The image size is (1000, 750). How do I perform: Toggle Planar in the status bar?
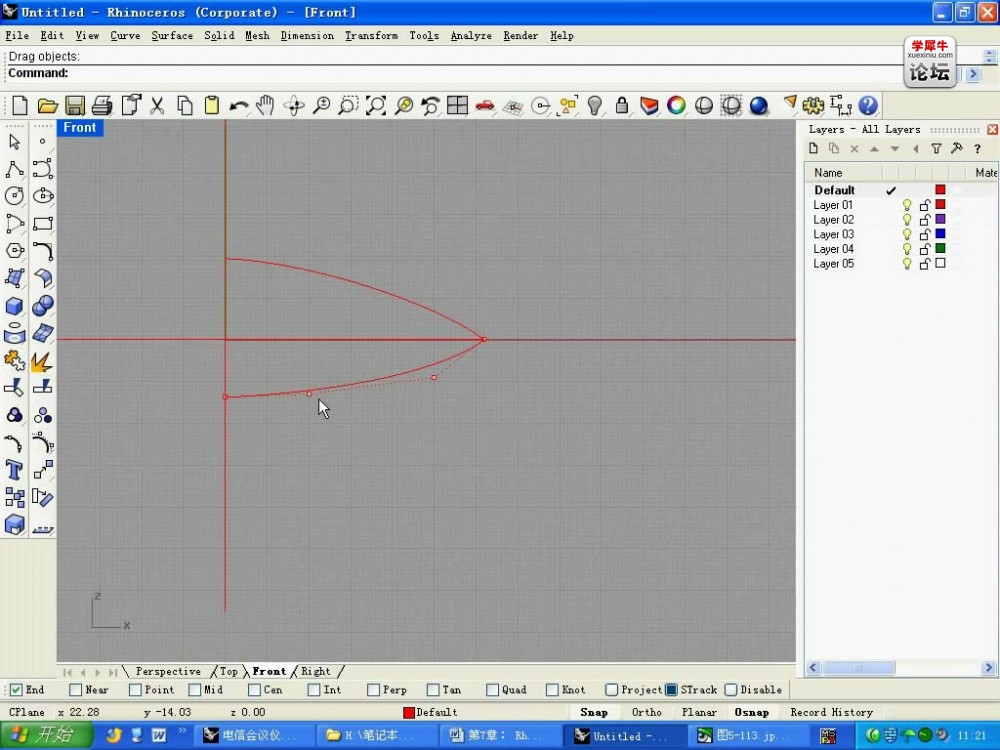699,712
